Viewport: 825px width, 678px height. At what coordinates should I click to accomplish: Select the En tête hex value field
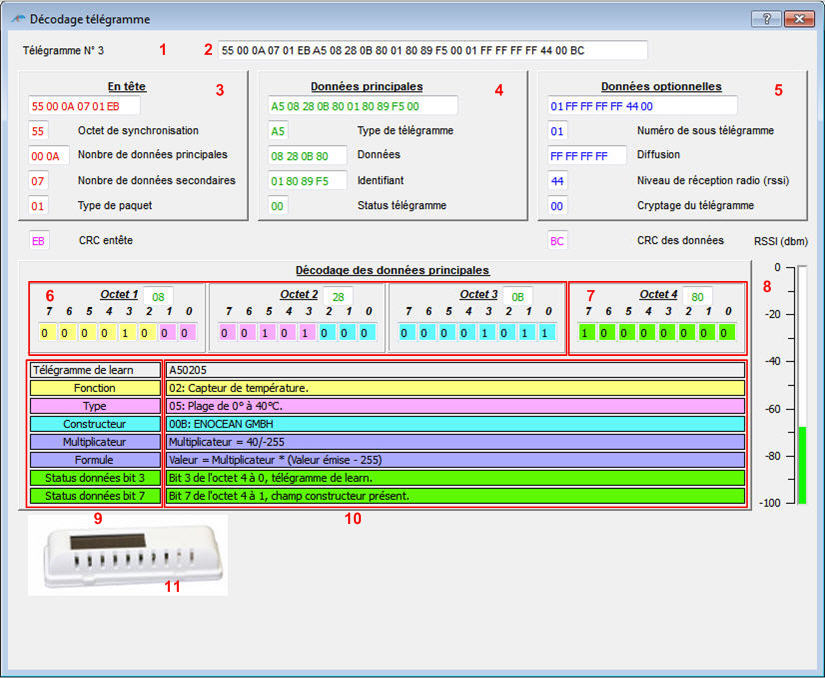(x=84, y=106)
